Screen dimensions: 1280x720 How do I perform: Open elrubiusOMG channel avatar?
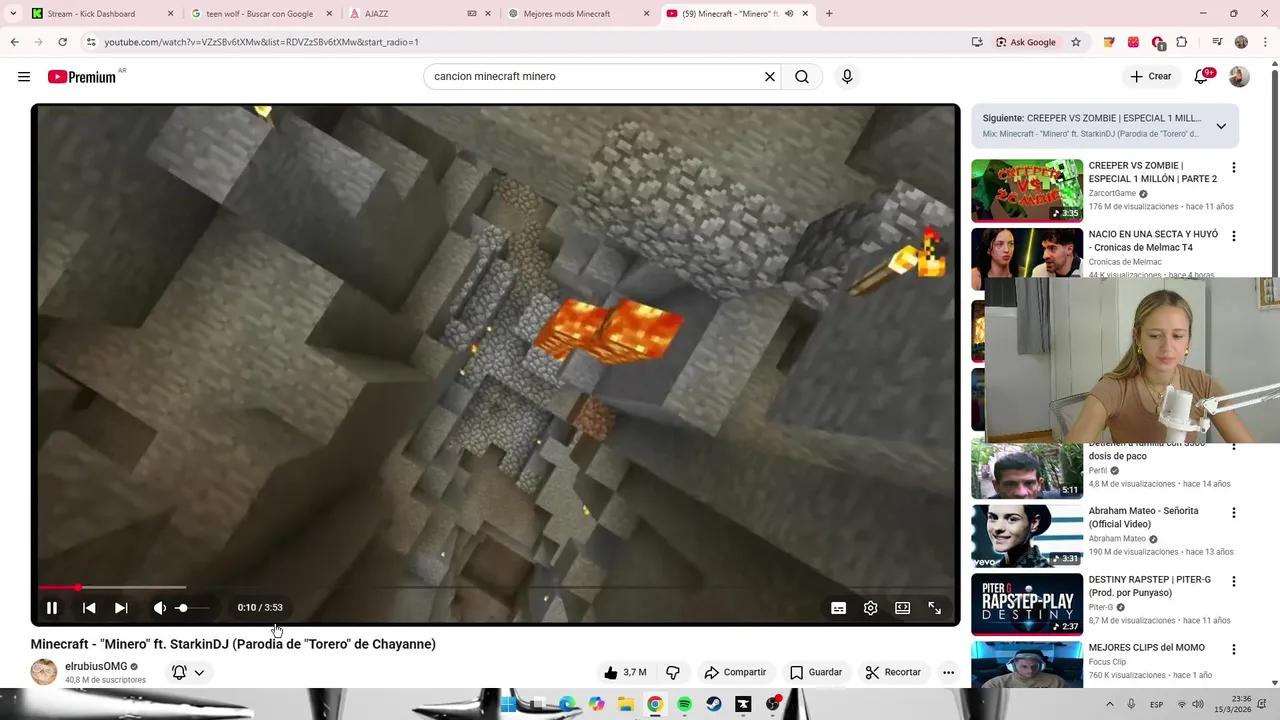point(44,672)
